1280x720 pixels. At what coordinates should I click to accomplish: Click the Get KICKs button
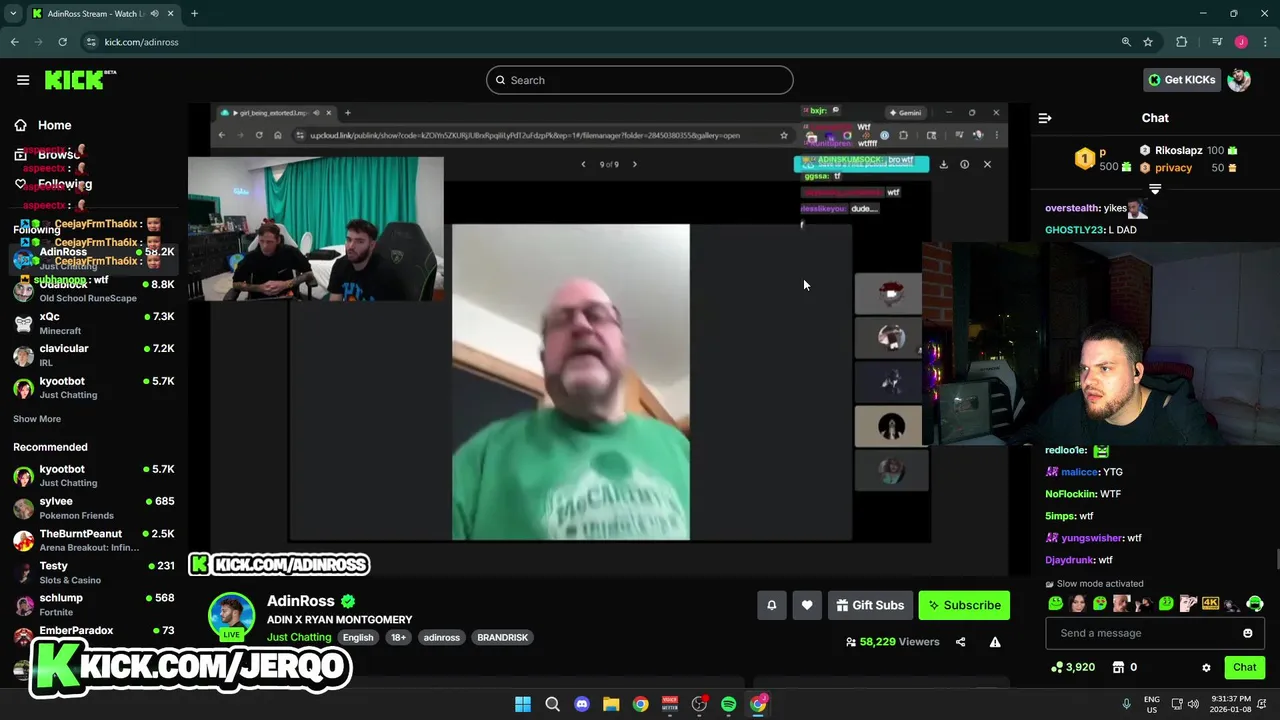click(x=1182, y=80)
